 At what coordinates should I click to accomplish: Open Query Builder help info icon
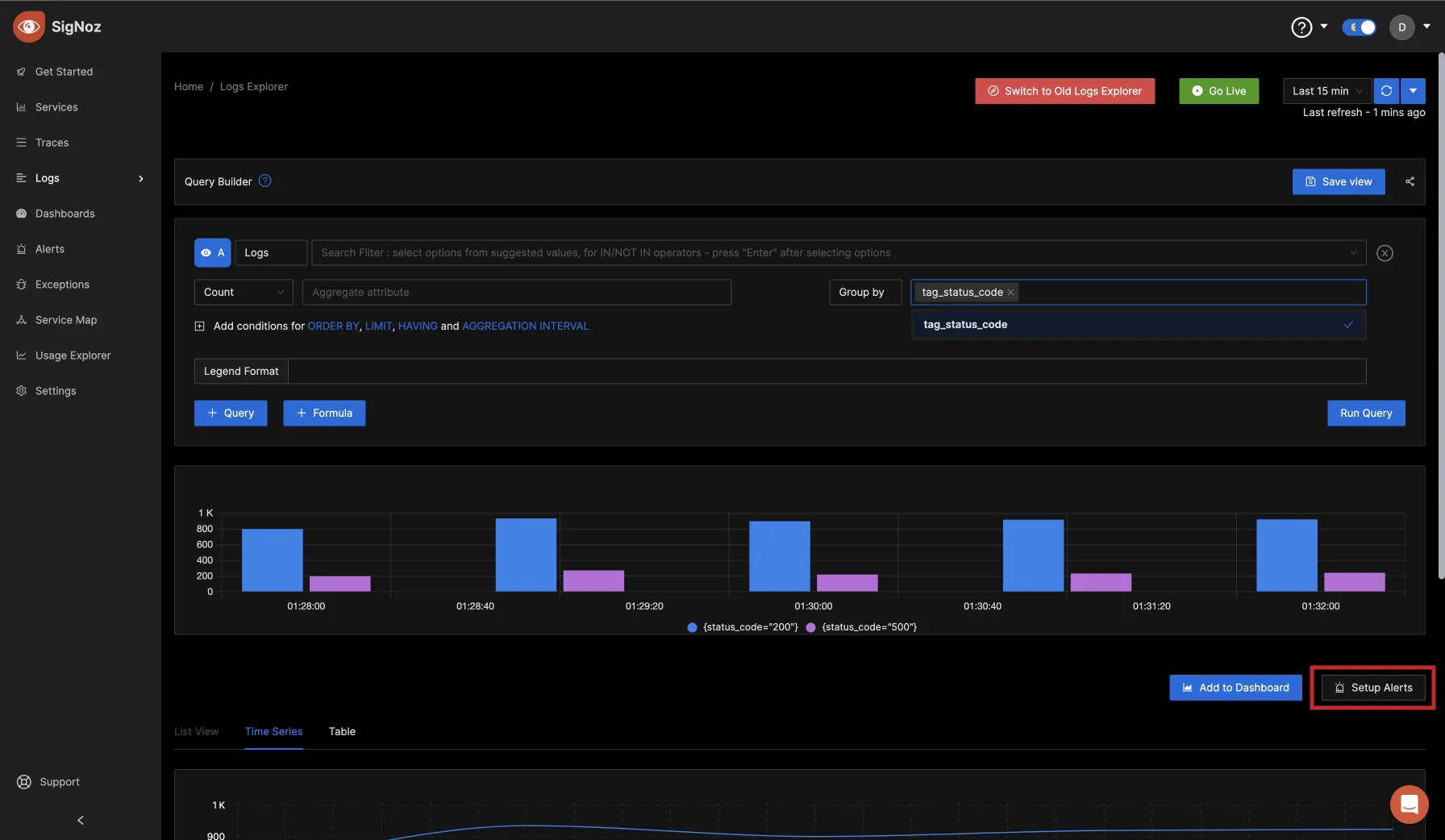click(x=264, y=181)
